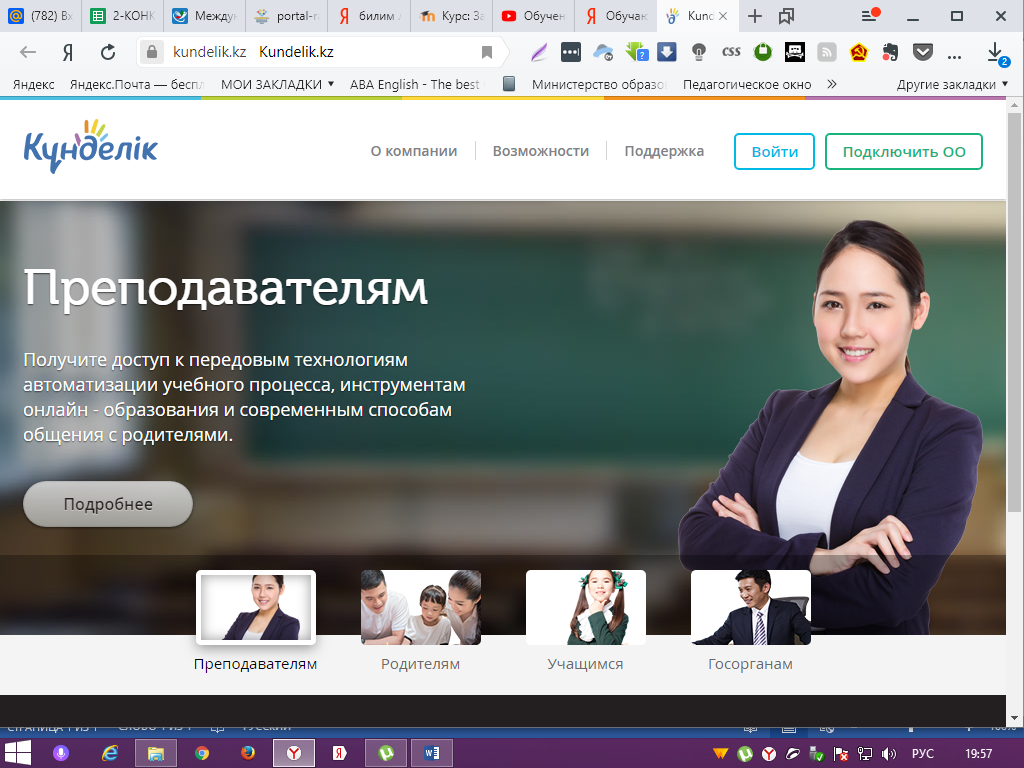Click the Күнделік logo

pos(91,147)
